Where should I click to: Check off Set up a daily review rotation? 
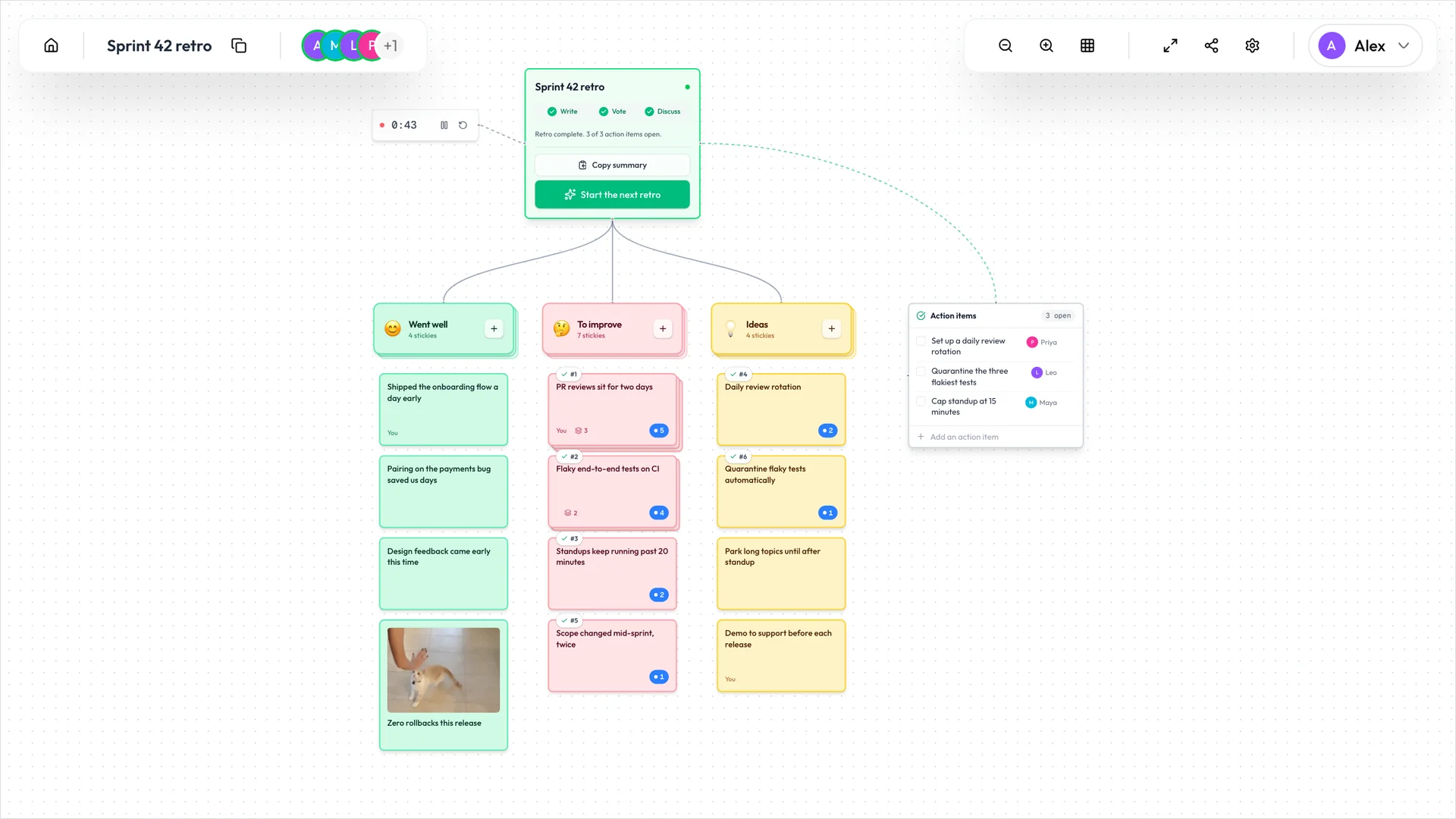point(921,341)
